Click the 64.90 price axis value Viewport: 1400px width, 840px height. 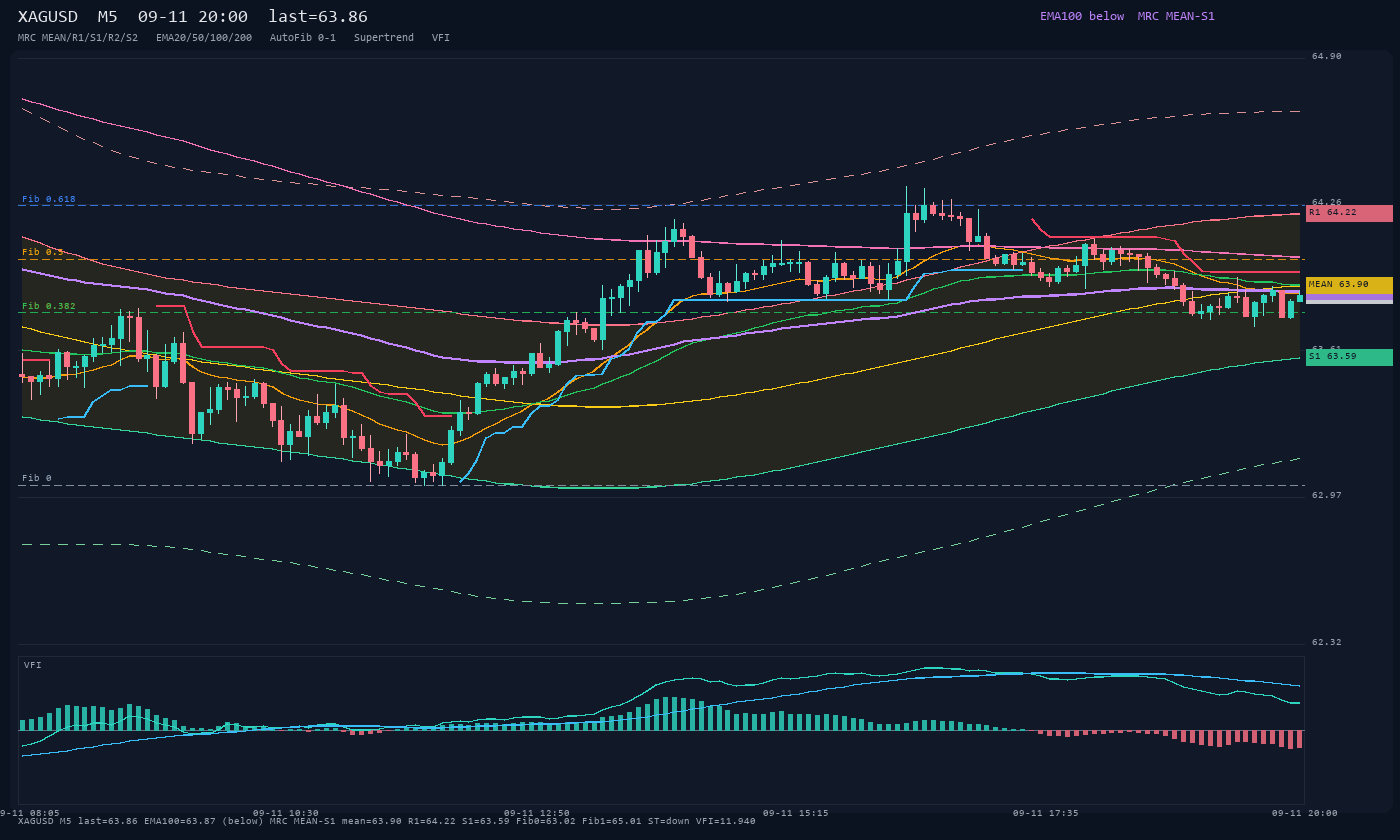pos(1327,56)
